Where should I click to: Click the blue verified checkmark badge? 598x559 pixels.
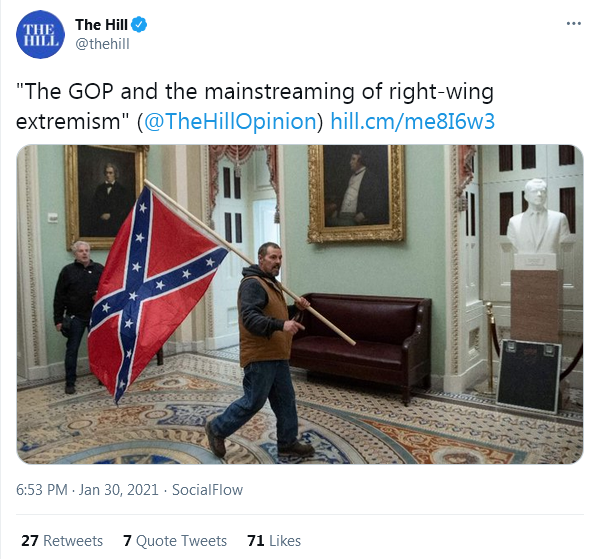pos(139,24)
